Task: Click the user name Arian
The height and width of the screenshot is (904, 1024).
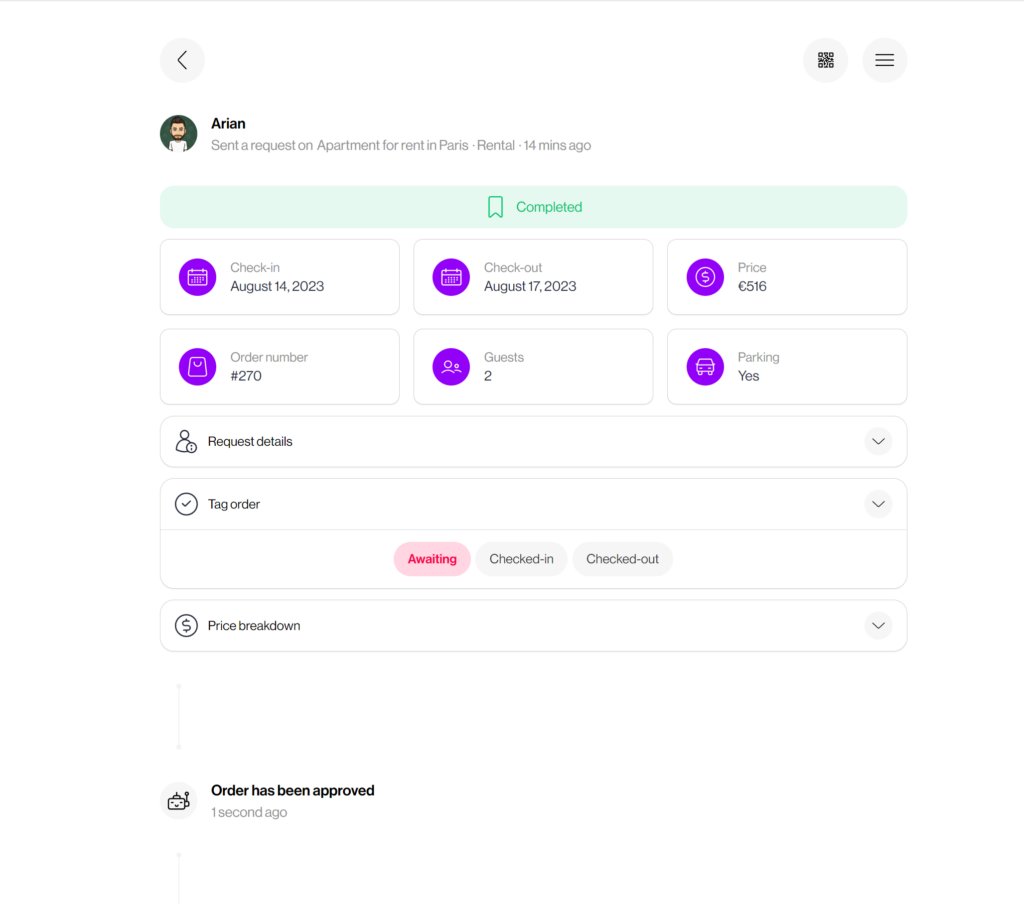Action: coord(228,124)
